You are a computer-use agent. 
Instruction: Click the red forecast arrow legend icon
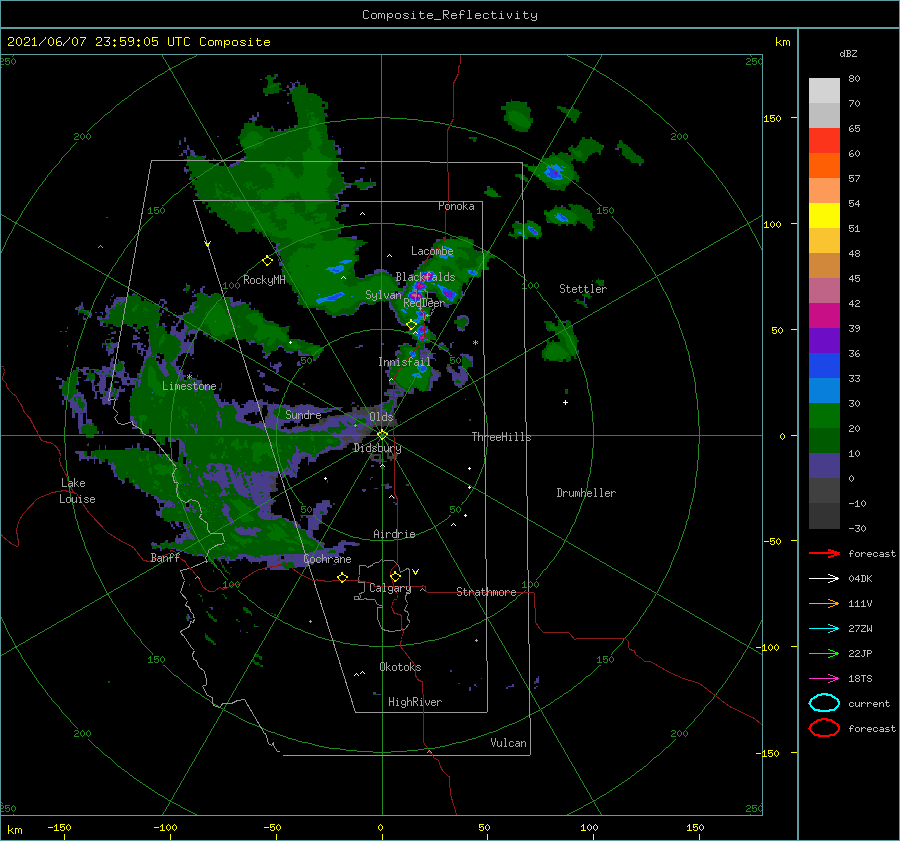coord(824,553)
